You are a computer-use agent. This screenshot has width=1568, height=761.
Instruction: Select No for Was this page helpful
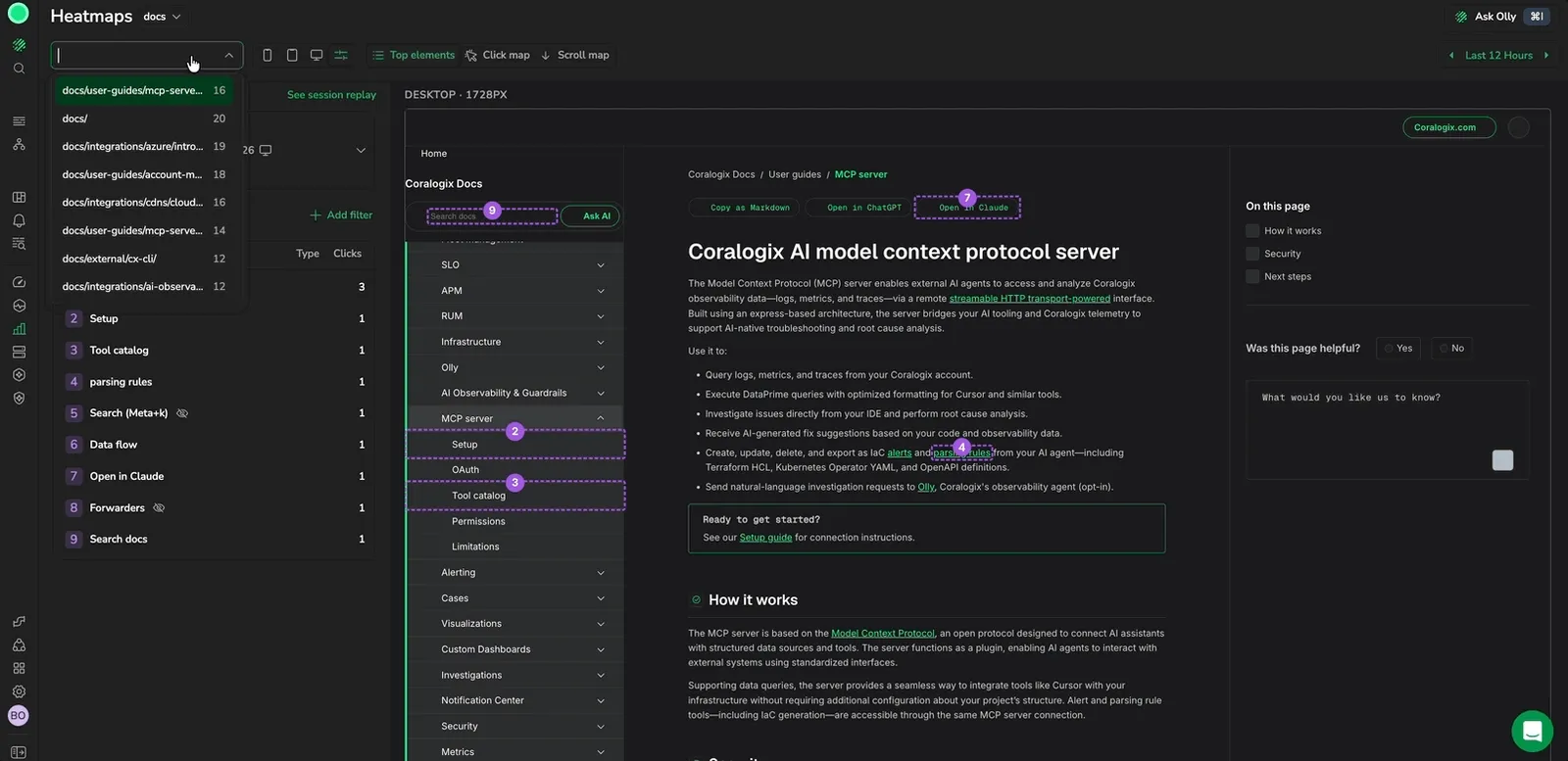coord(1451,349)
